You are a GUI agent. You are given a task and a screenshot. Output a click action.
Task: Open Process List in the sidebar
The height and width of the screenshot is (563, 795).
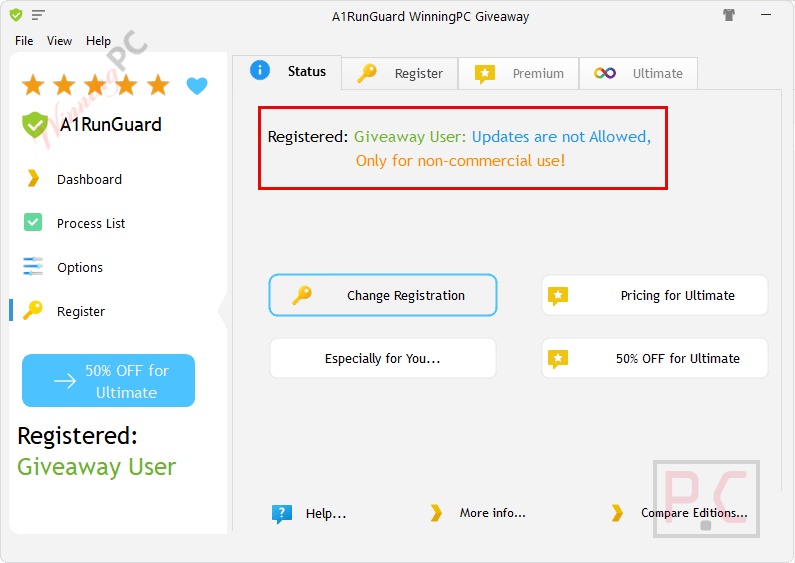(x=91, y=224)
